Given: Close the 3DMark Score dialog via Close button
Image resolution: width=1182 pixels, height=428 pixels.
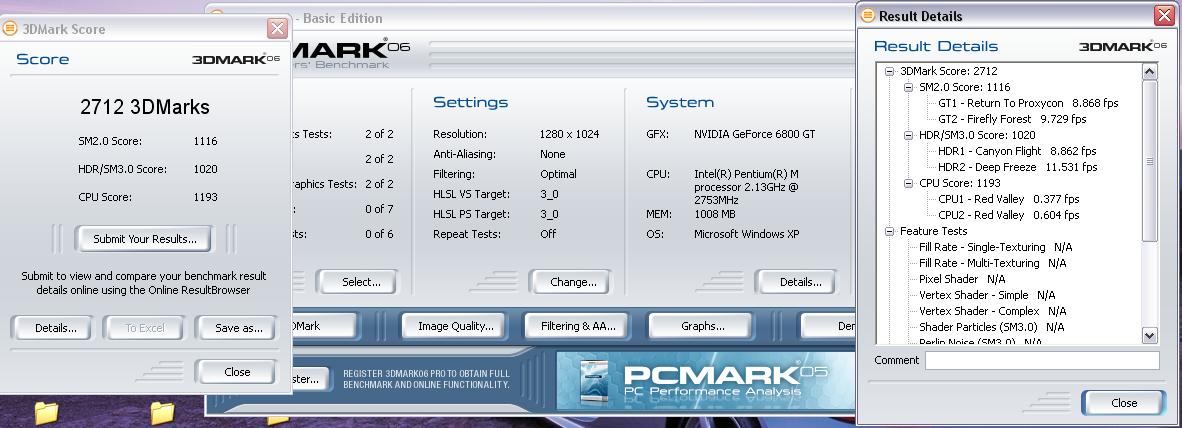Looking at the screenshot, I should coord(237,371).
